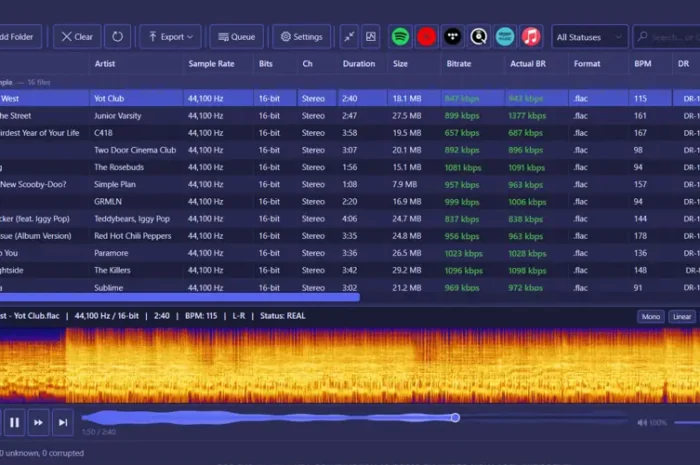The width and height of the screenshot is (700, 465).
Task: Open the Settings button
Action: 301,37
